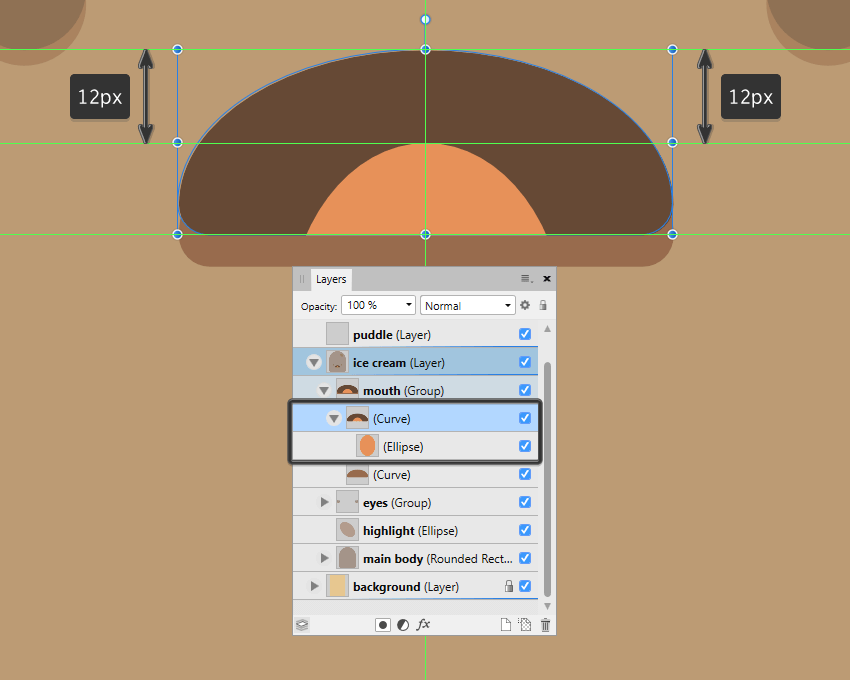Select the orange Ellipse layer thumbnail
The width and height of the screenshot is (850, 680).
[x=367, y=446]
